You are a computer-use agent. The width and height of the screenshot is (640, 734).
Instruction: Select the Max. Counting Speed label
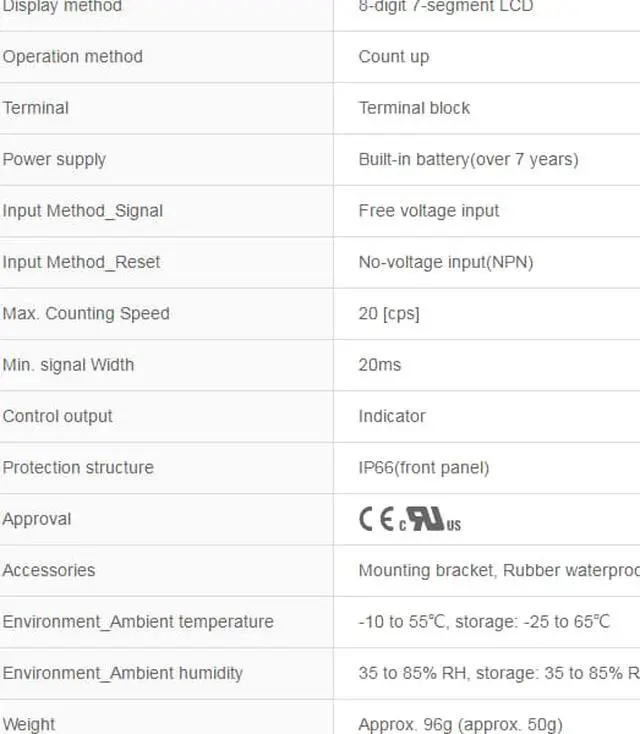point(86,314)
